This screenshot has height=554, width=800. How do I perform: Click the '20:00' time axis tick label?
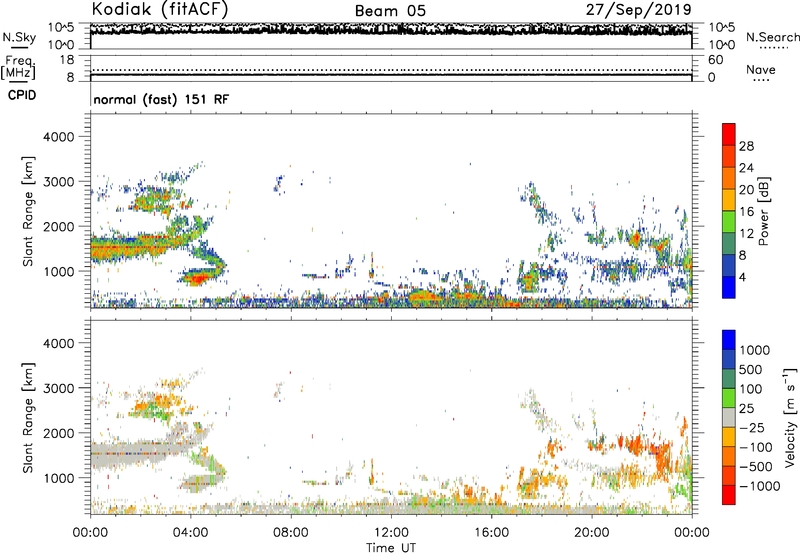pos(591,533)
